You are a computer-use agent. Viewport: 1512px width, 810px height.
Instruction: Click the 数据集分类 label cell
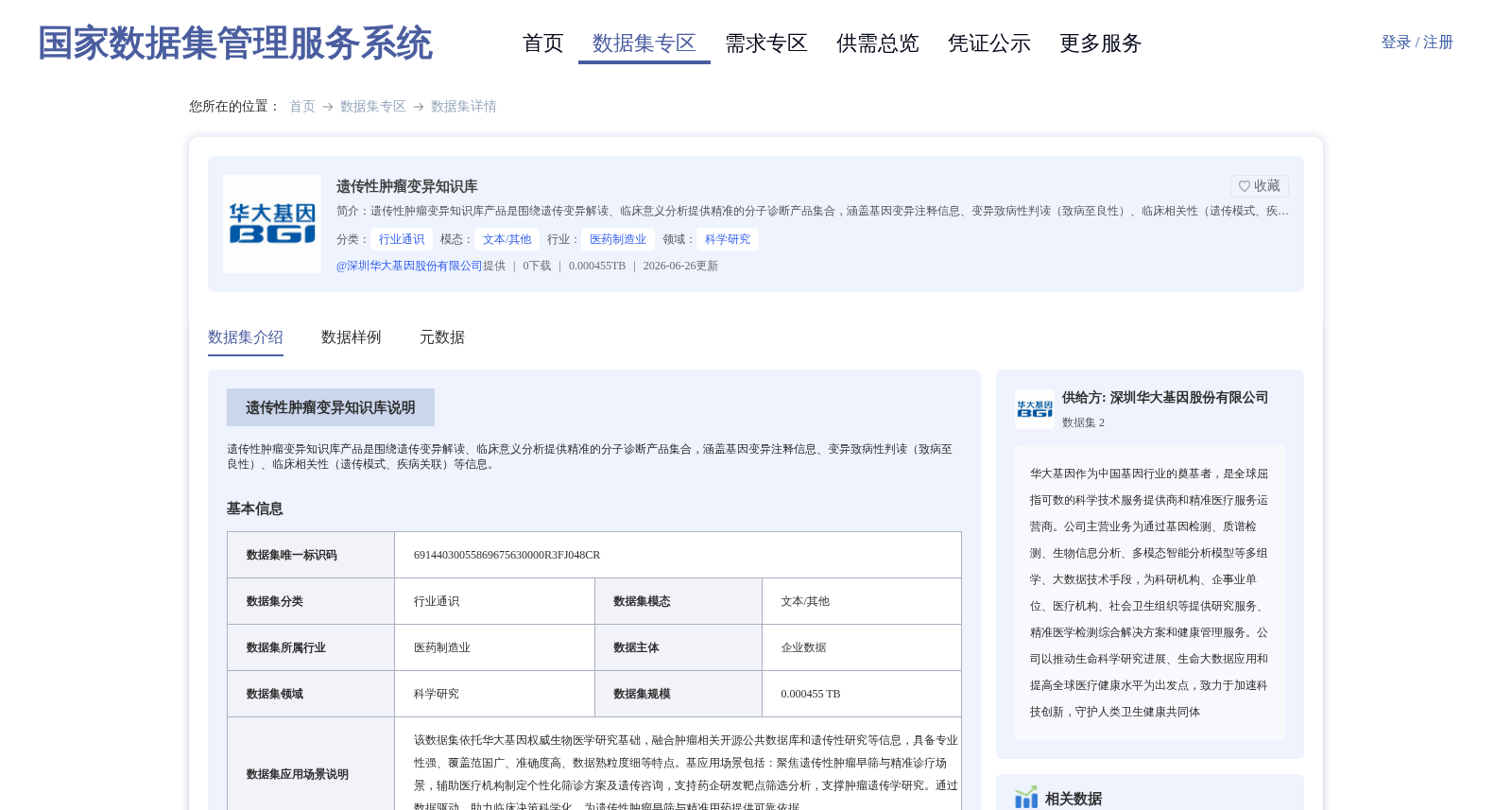[311, 601]
